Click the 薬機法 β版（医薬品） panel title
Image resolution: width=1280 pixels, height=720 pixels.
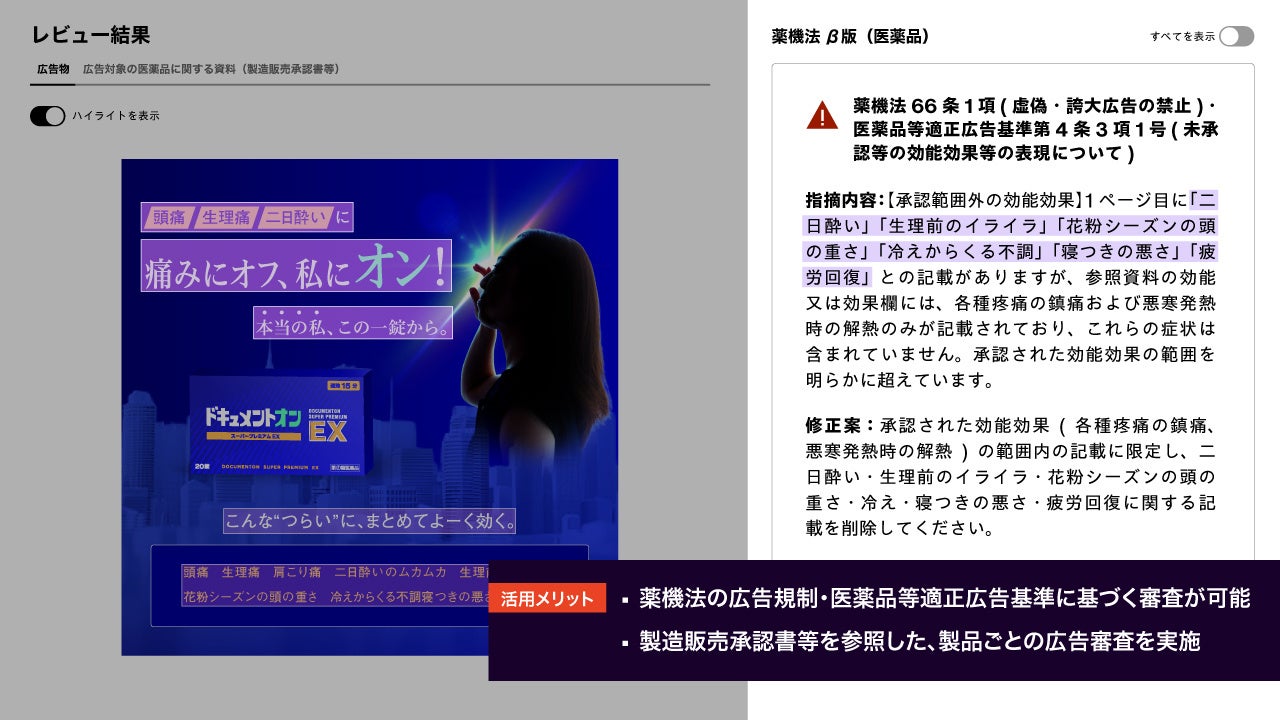[850, 37]
